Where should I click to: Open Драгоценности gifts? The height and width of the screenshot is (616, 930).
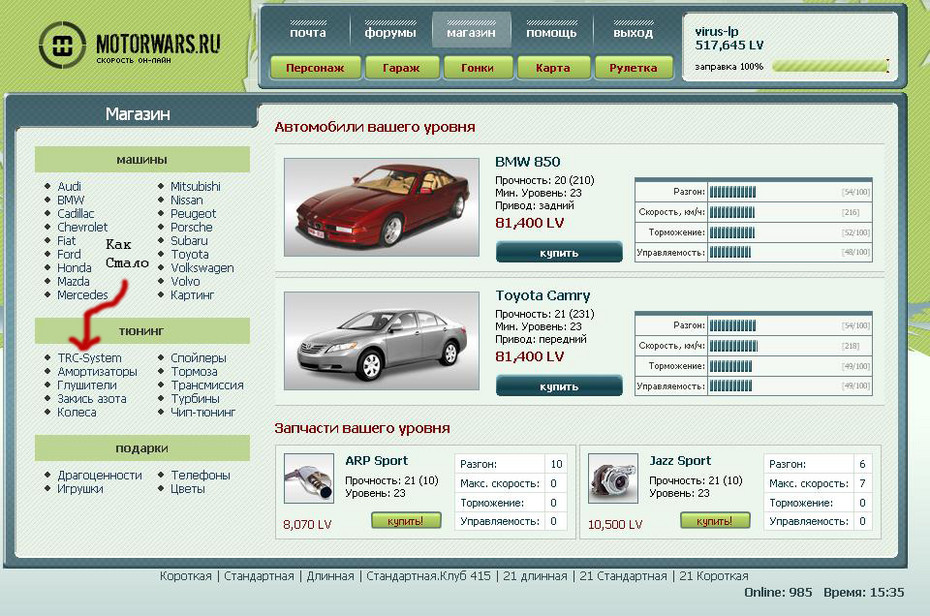100,475
